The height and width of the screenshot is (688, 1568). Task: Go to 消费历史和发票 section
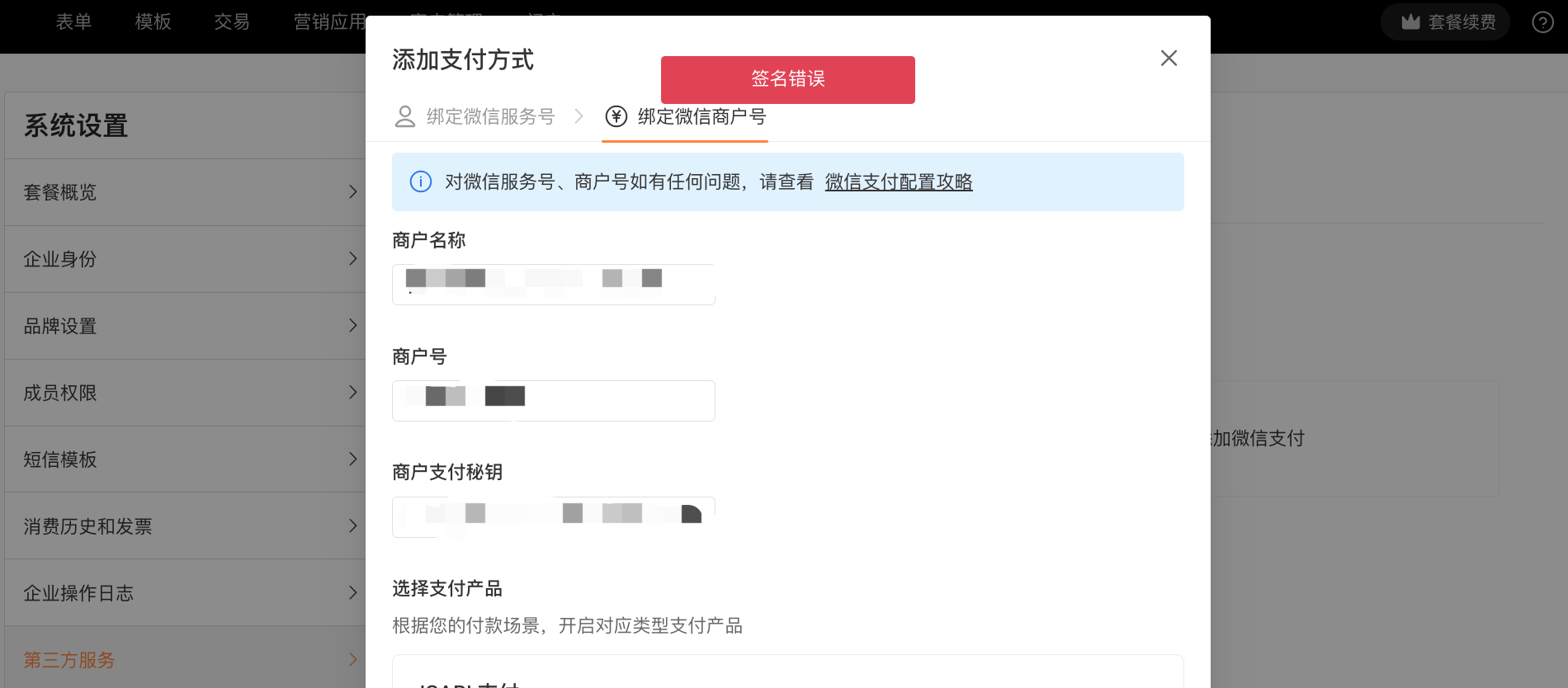pos(185,526)
